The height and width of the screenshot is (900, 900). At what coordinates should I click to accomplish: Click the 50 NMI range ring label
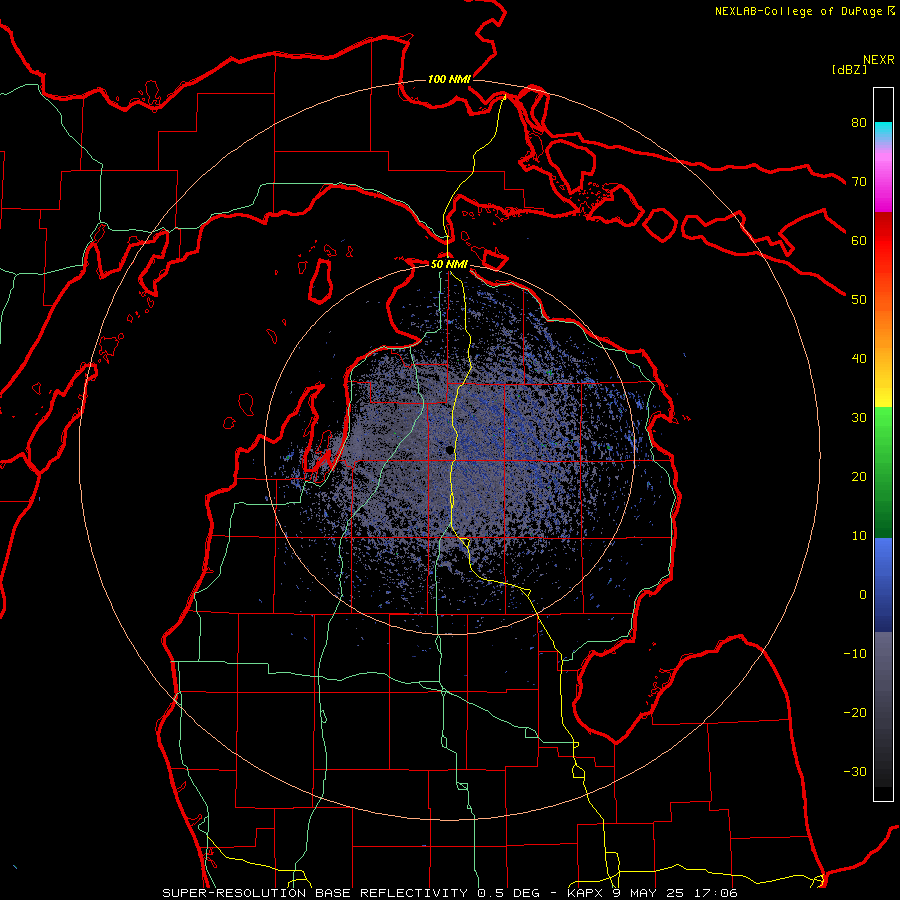(x=449, y=264)
